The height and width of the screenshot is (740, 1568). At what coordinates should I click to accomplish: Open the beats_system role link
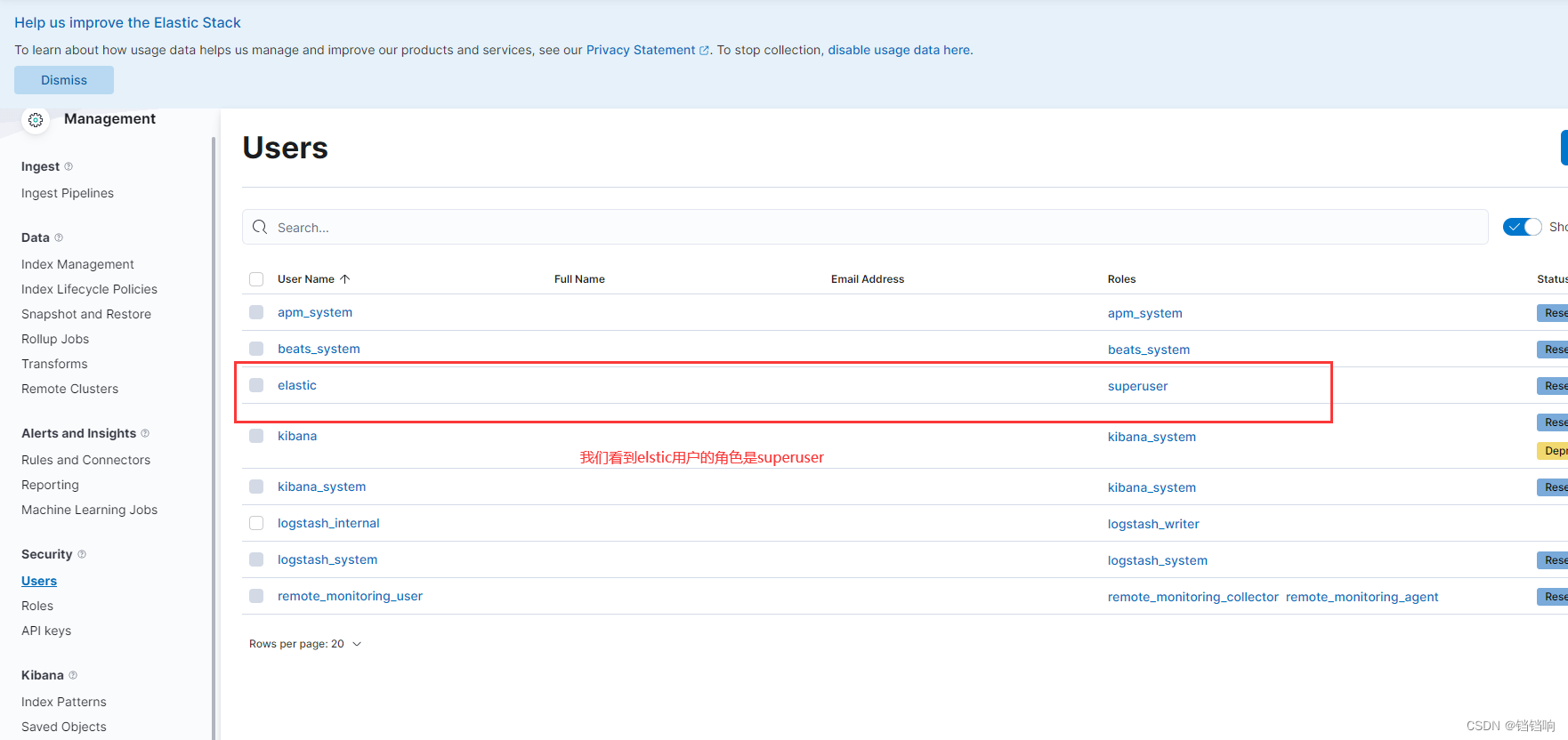[x=1149, y=350]
